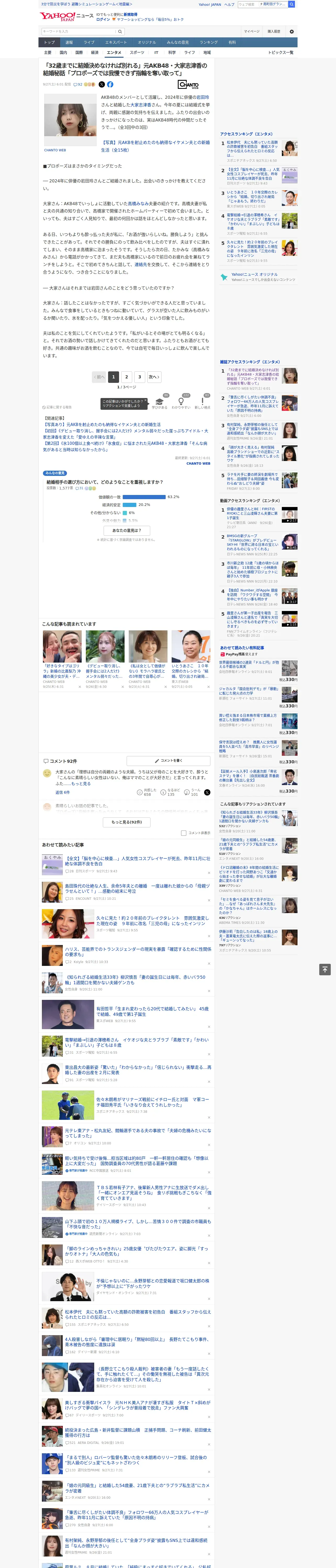
Task: Click the back-to-top arrow button
Action: pos(325,970)
